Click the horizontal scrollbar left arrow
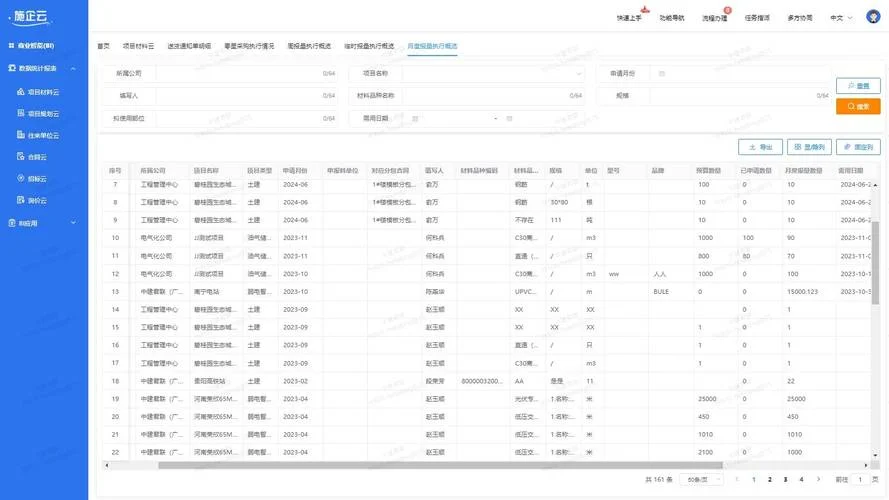This screenshot has height=500, width=889. [x=107, y=465]
